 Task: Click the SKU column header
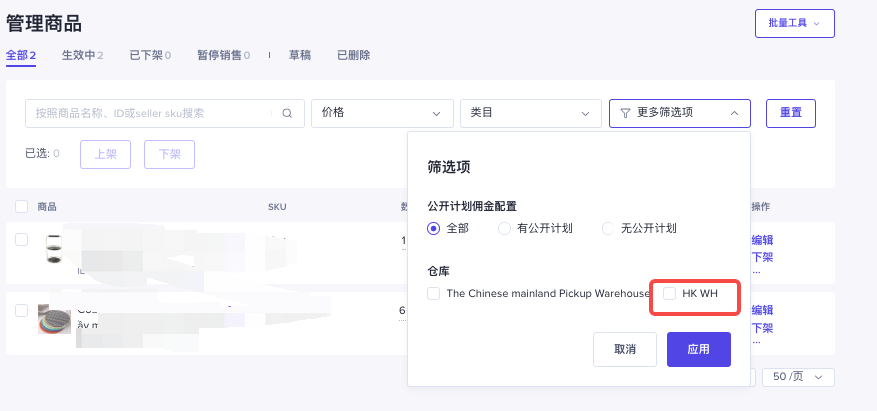[x=277, y=207]
